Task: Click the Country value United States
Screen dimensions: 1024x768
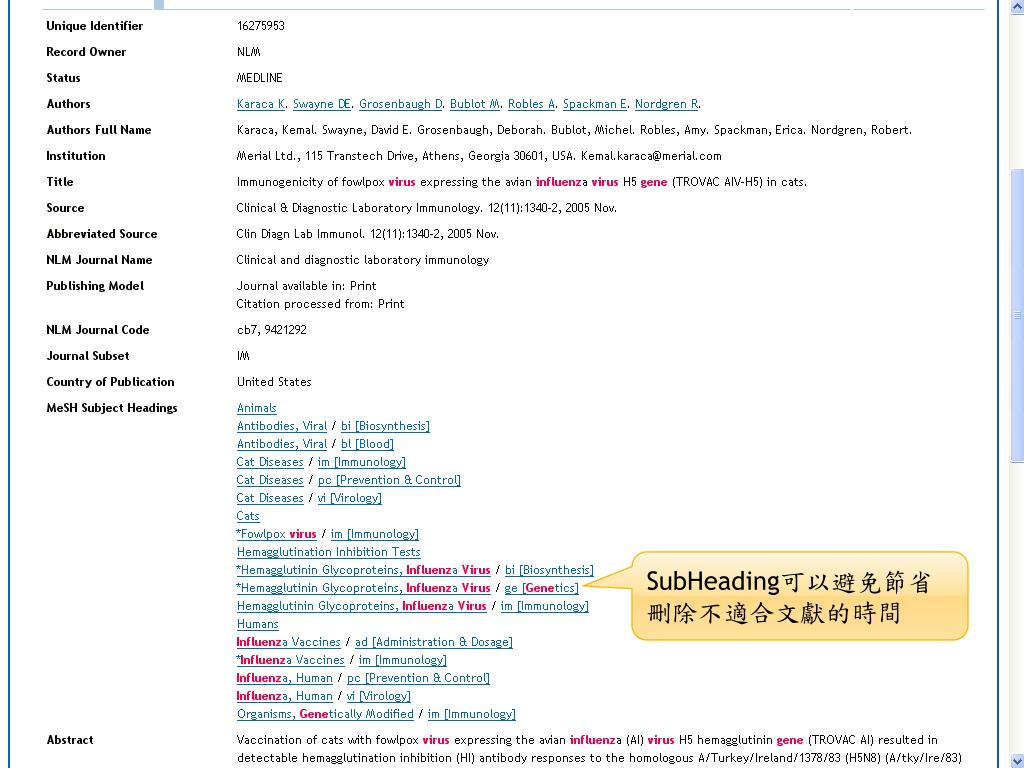Action: pos(274,382)
